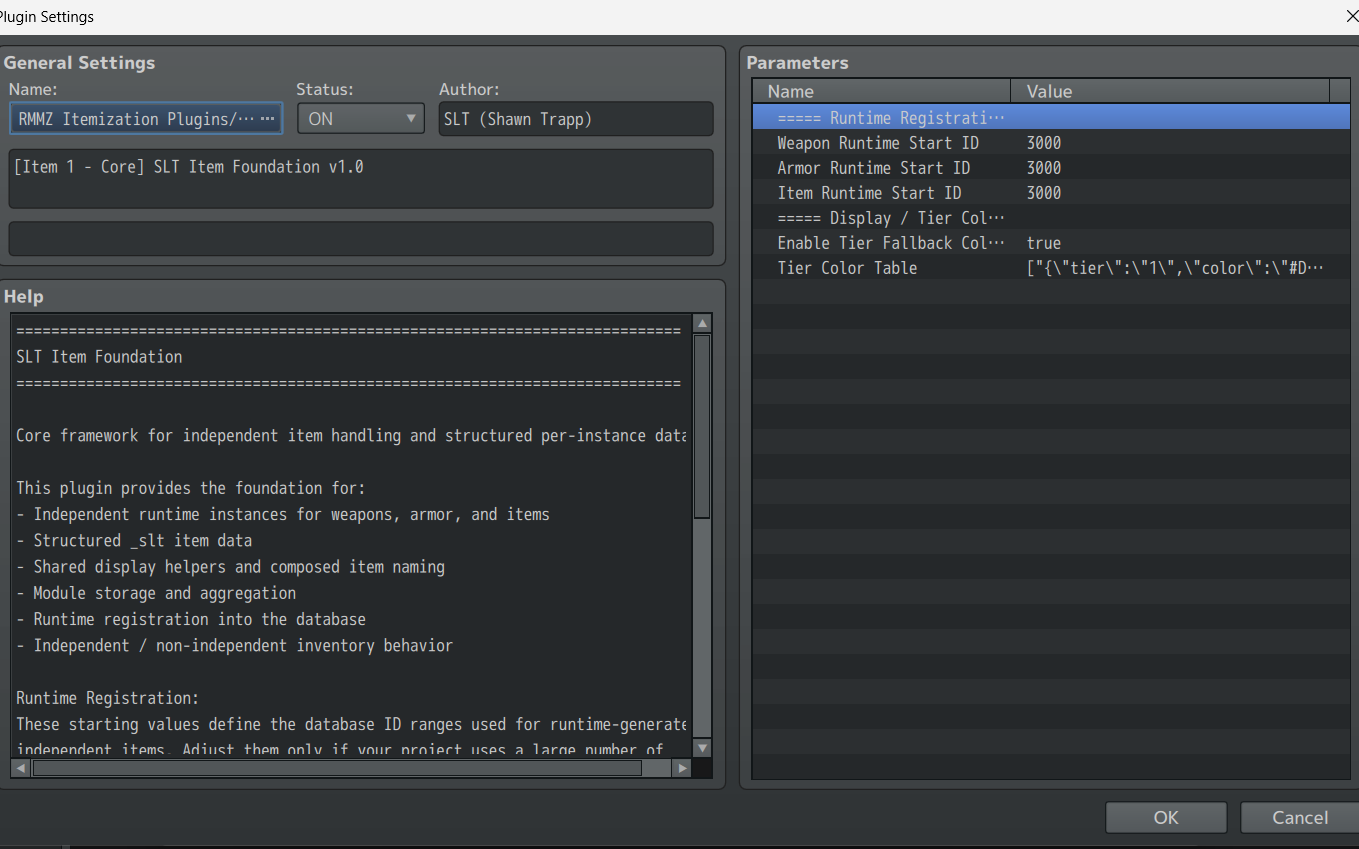Click the Name column header in Parameters

click(880, 91)
